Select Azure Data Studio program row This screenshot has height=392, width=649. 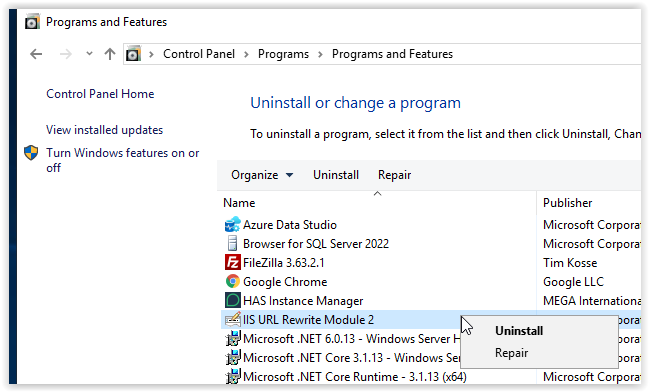(290, 225)
